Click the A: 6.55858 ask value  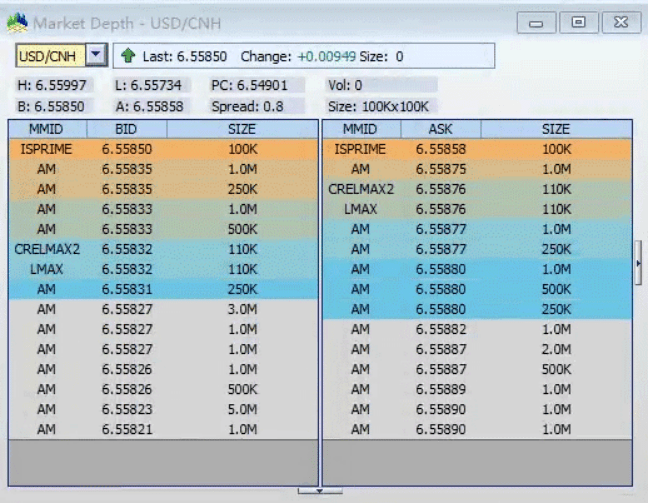pos(150,107)
